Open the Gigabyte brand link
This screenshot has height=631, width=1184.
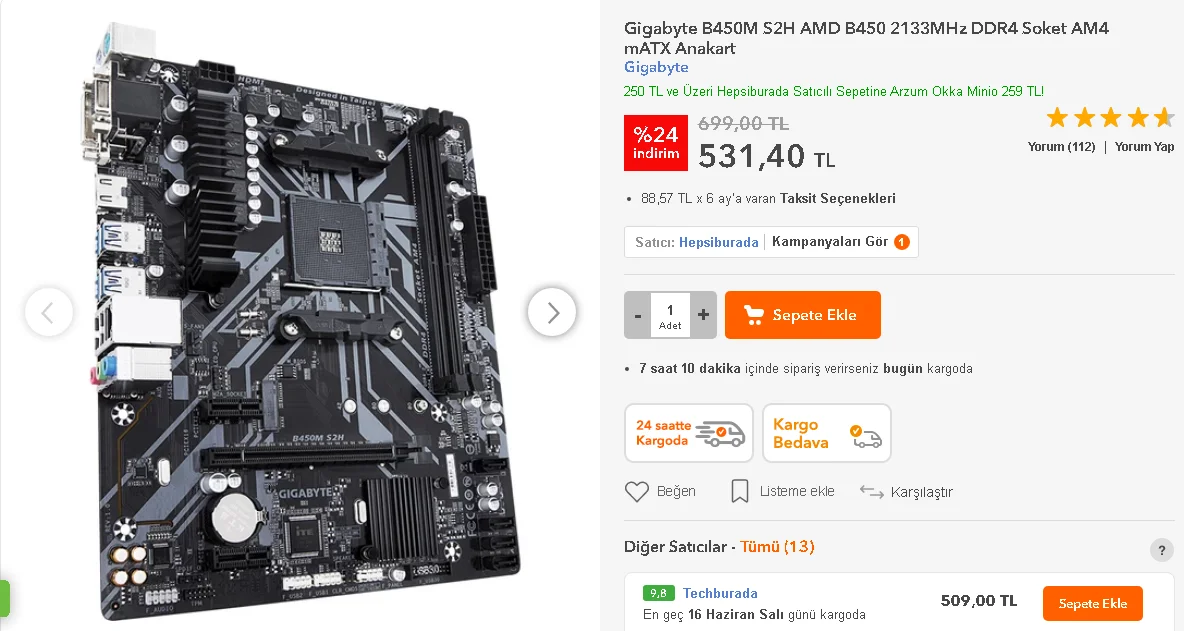(x=656, y=67)
